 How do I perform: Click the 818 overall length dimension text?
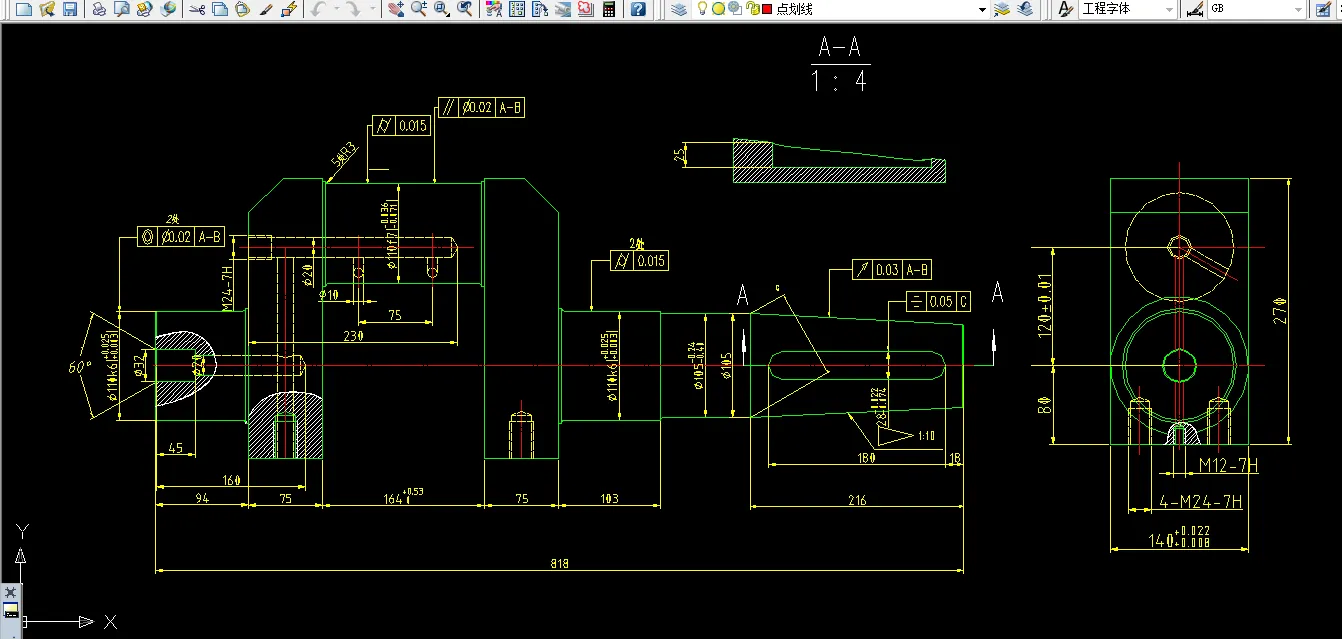[x=559, y=564]
